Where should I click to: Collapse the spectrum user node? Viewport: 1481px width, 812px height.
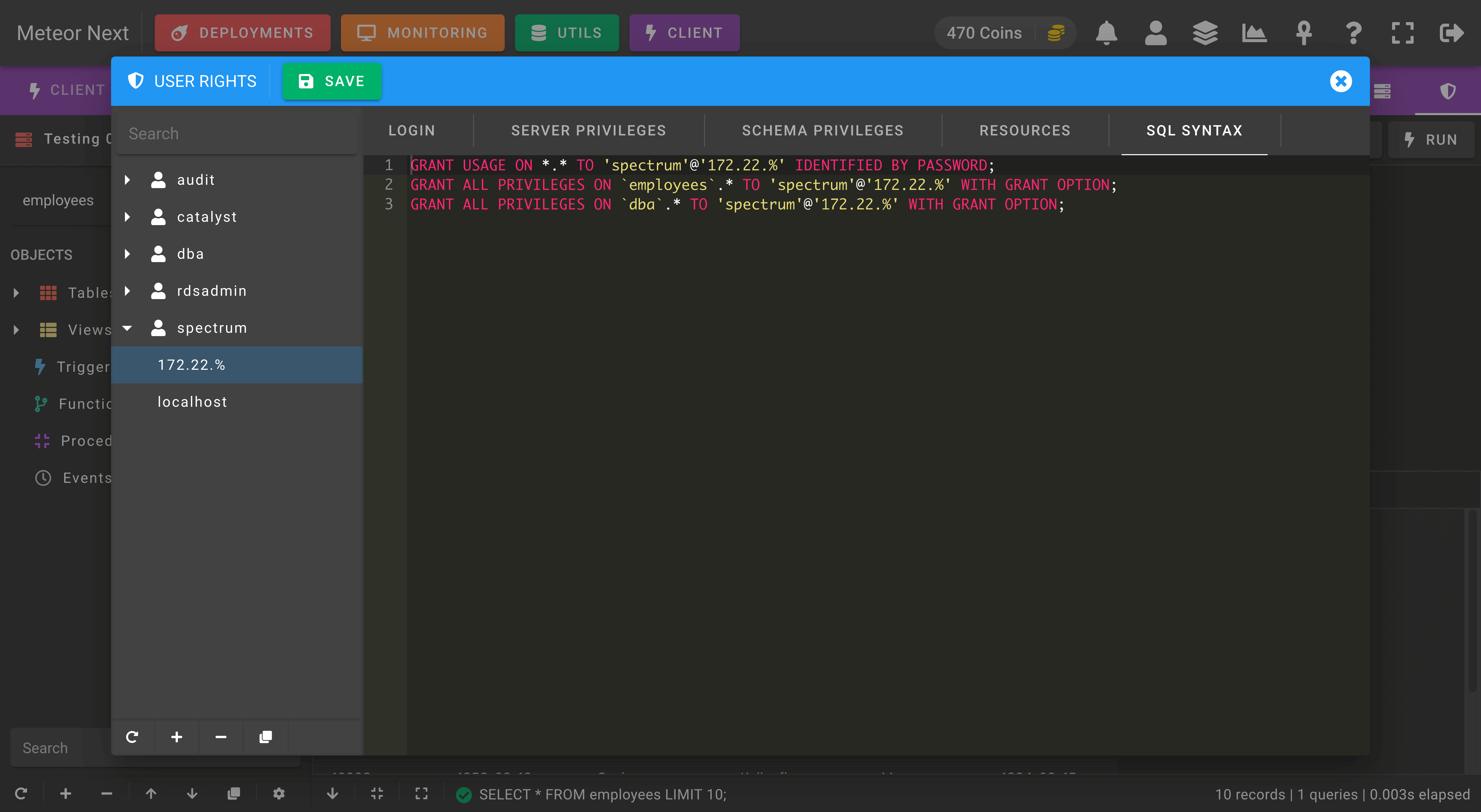tap(128, 328)
